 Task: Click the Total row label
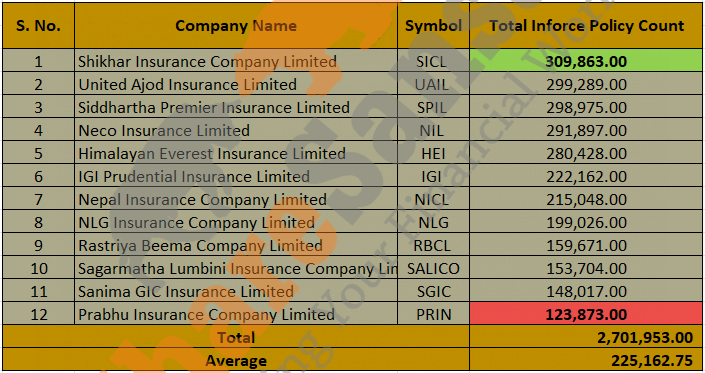[x=236, y=337]
